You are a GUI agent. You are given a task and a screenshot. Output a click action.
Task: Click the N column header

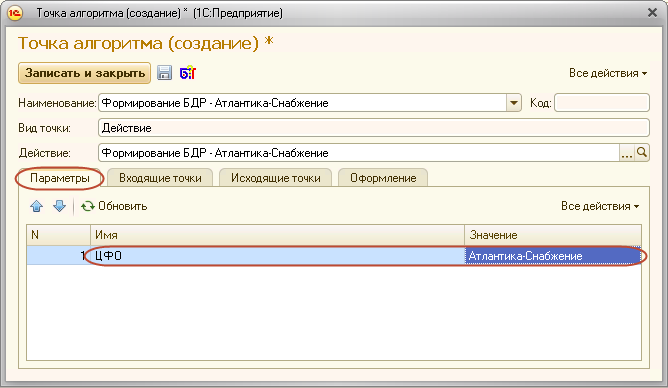(58, 235)
